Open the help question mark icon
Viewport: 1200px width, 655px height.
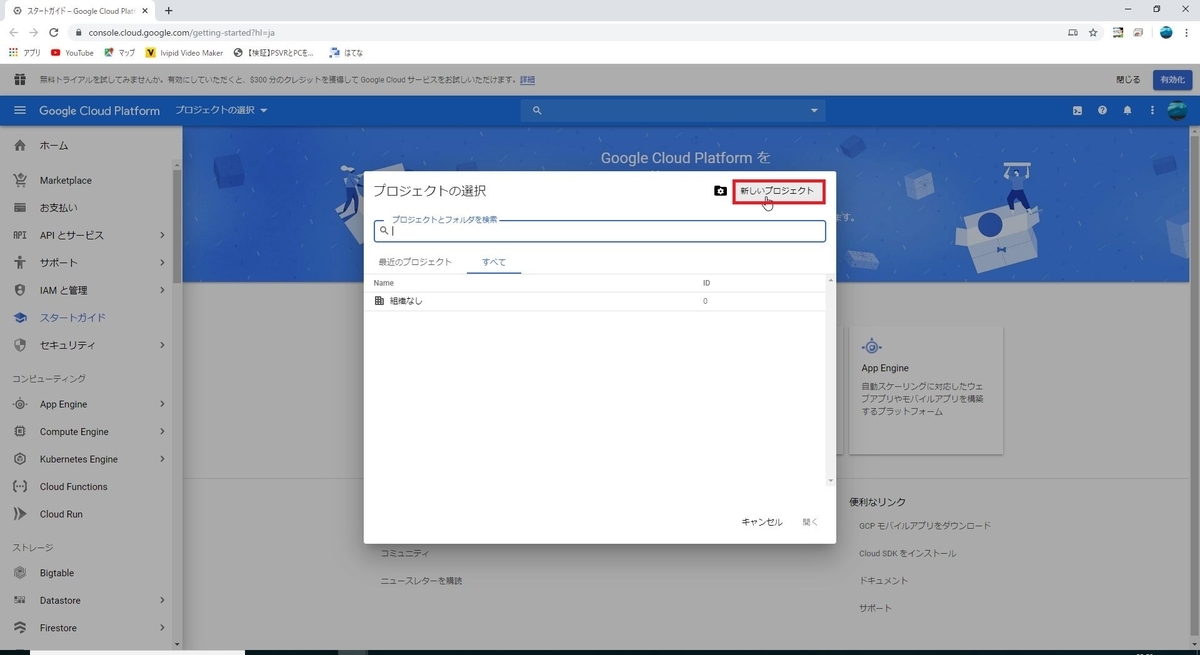(1103, 110)
